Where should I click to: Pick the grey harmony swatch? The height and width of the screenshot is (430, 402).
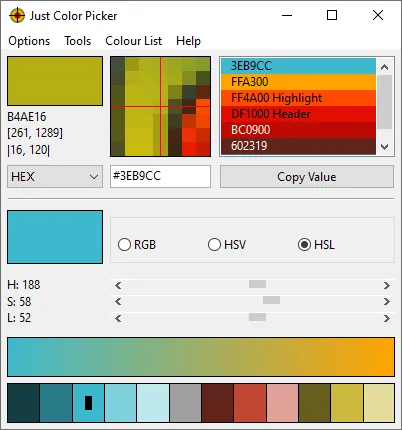185,403
